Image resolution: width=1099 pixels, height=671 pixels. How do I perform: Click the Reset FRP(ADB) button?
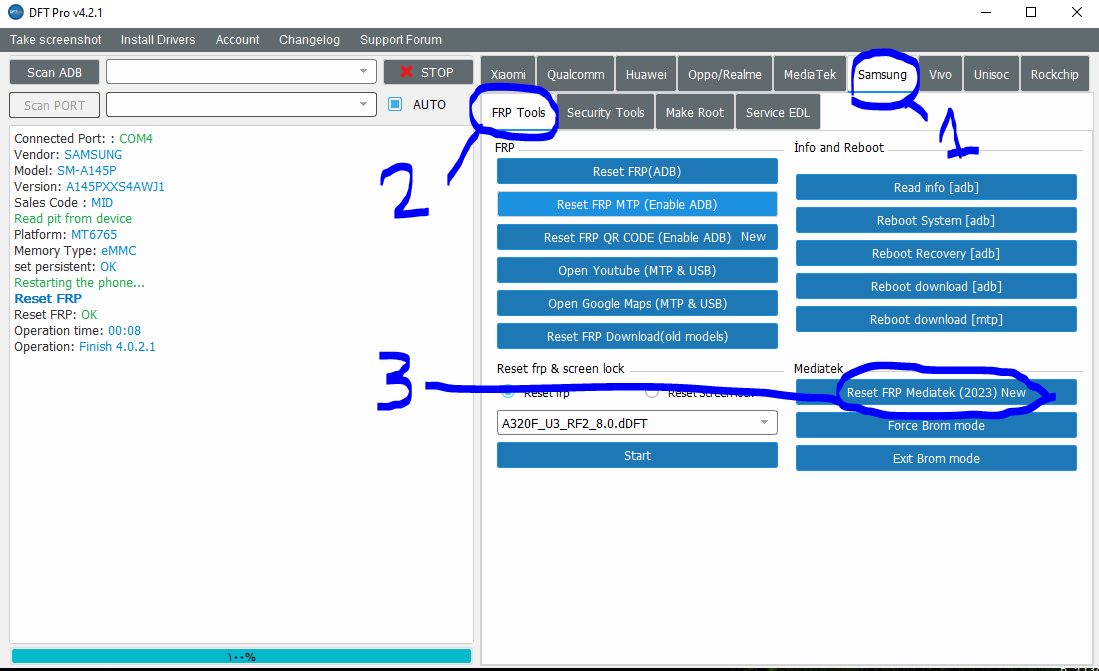pyautogui.click(x=637, y=171)
